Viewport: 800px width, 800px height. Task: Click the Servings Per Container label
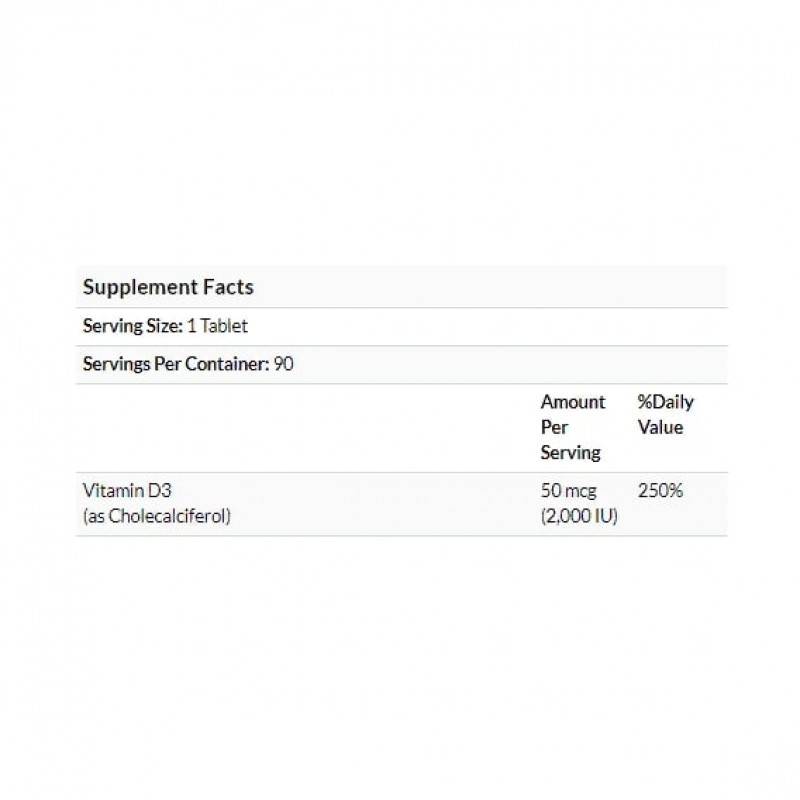(x=176, y=364)
